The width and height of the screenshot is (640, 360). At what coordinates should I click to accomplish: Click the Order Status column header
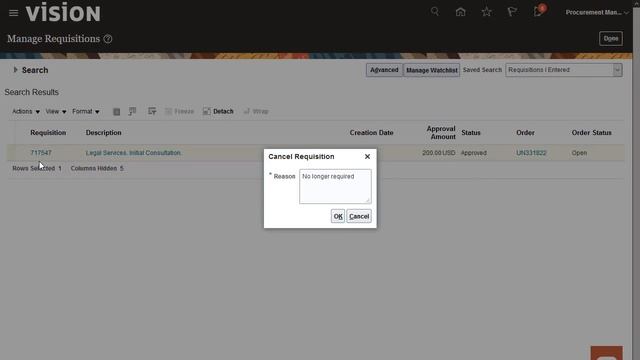coord(591,133)
